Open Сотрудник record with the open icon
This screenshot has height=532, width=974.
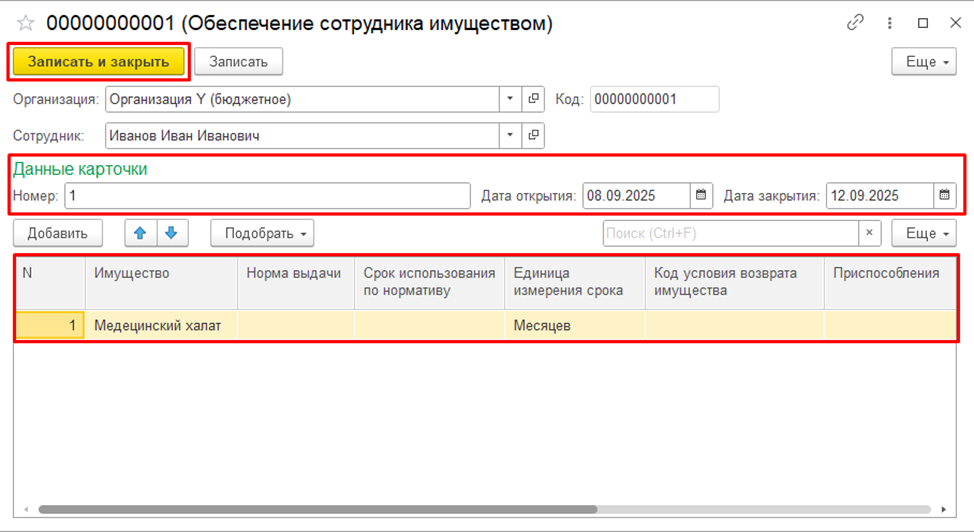[533, 135]
